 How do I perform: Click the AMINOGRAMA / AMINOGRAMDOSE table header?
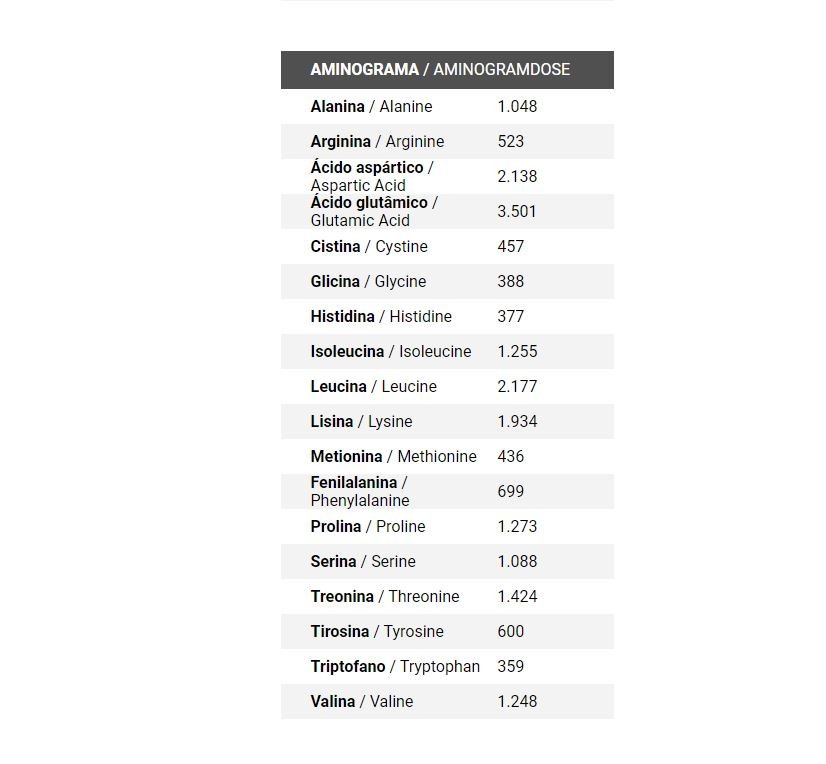pos(440,70)
